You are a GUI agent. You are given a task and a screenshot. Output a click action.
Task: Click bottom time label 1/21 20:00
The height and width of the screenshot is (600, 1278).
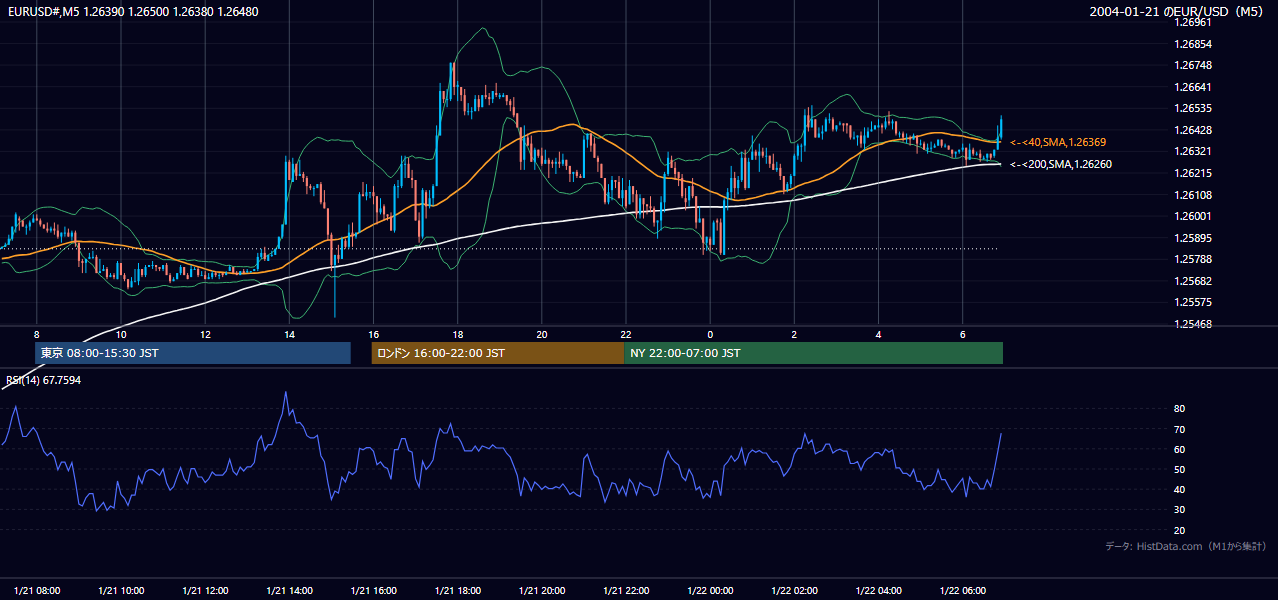pos(542,589)
